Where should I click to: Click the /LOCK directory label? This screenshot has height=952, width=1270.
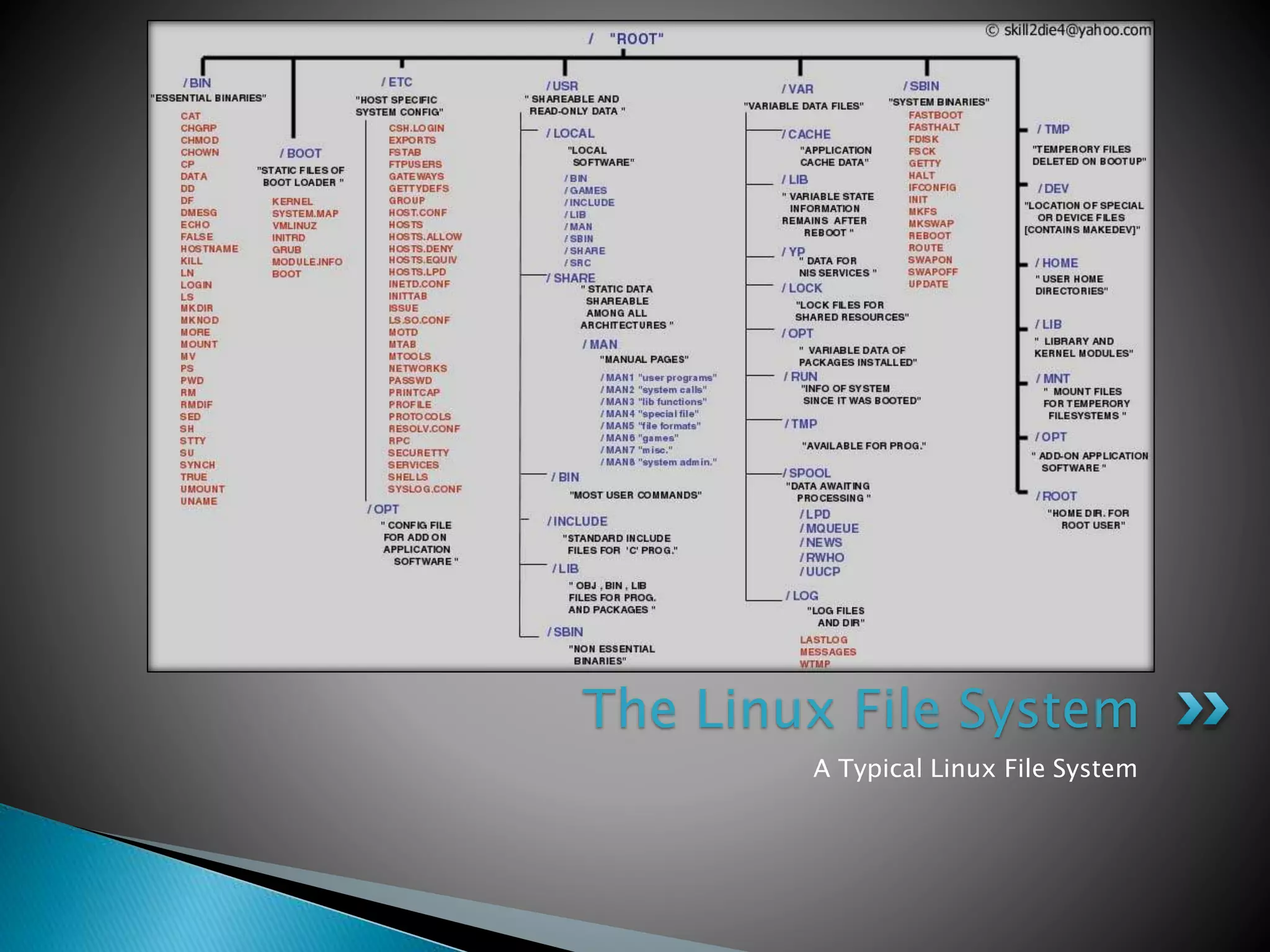(802, 288)
